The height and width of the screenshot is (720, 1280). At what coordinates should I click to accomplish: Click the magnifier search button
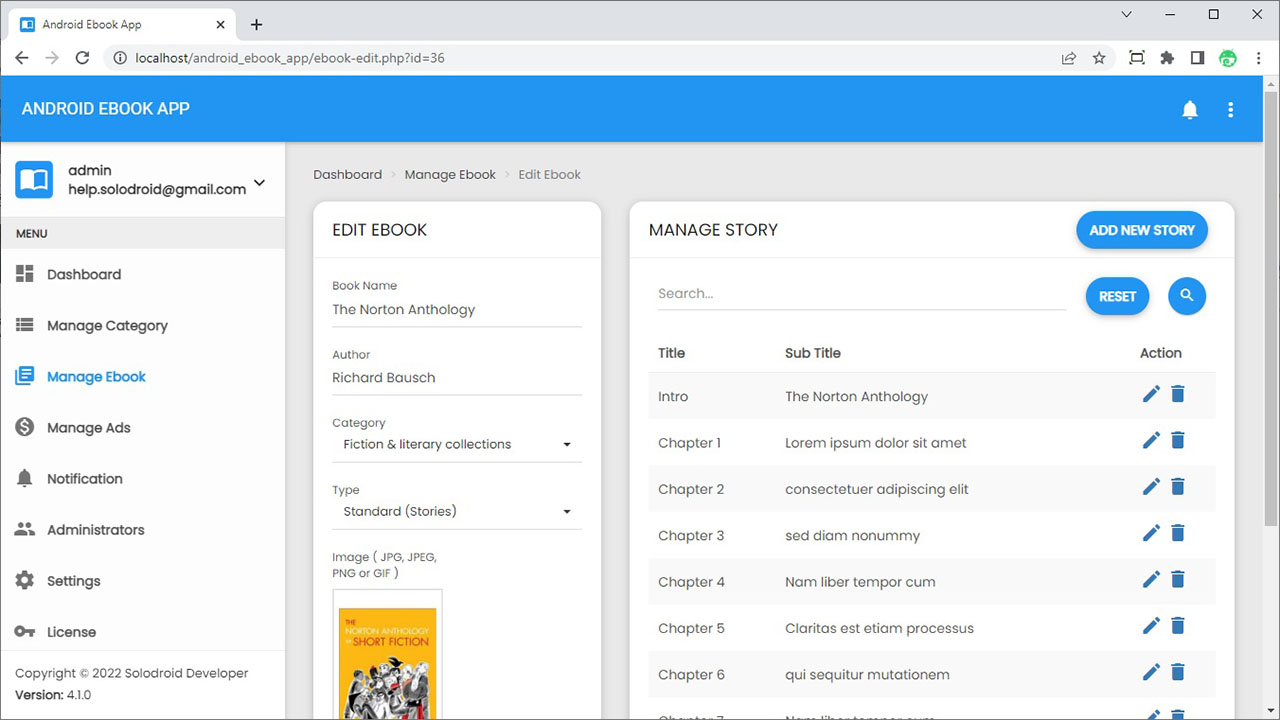point(1187,295)
